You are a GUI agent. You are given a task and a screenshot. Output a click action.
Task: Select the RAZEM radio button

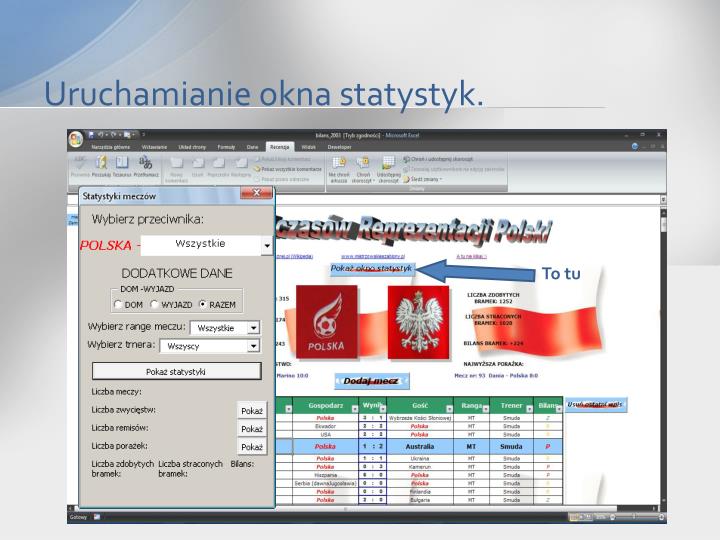(202, 304)
